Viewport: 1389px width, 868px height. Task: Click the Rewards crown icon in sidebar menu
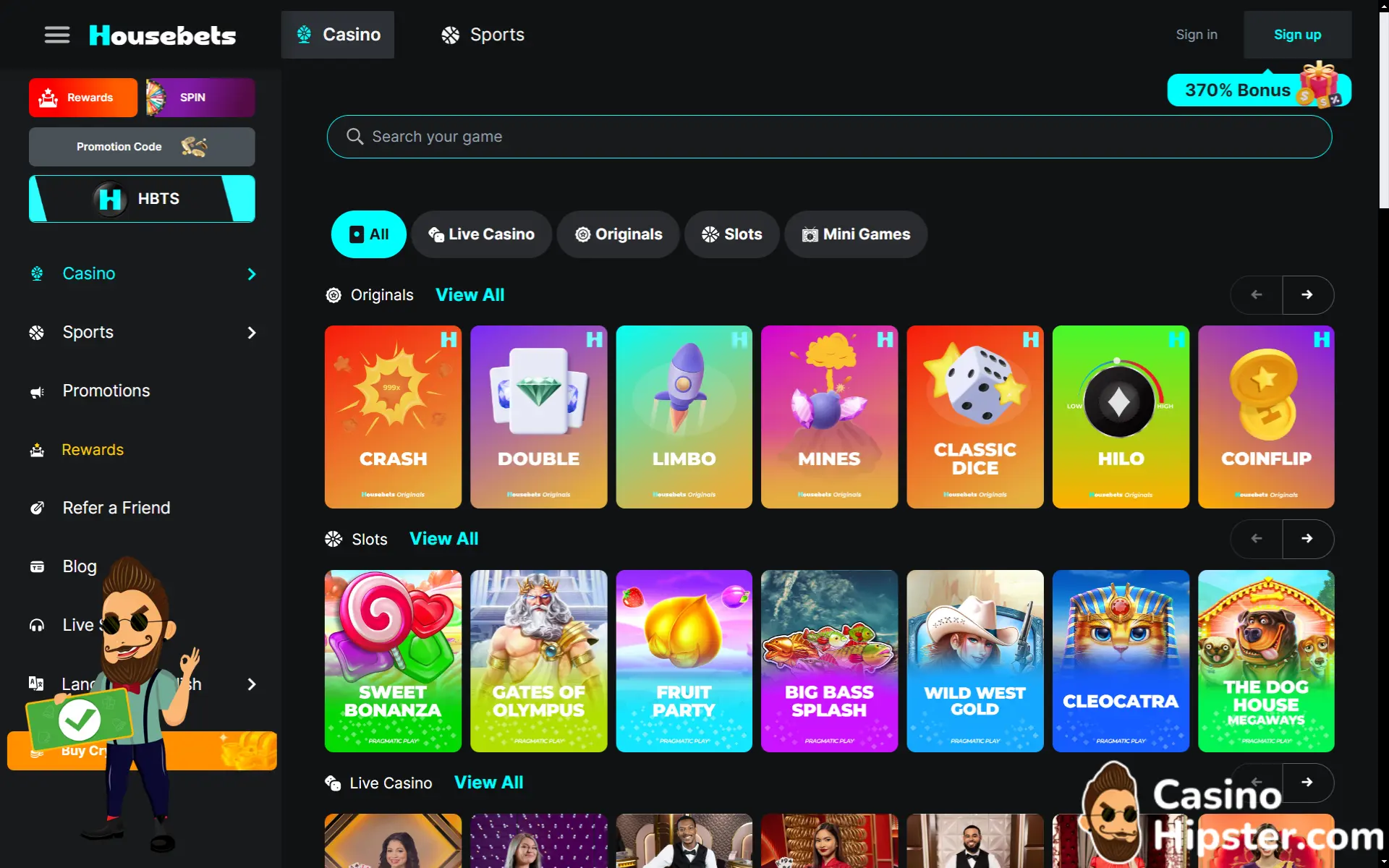click(37, 450)
